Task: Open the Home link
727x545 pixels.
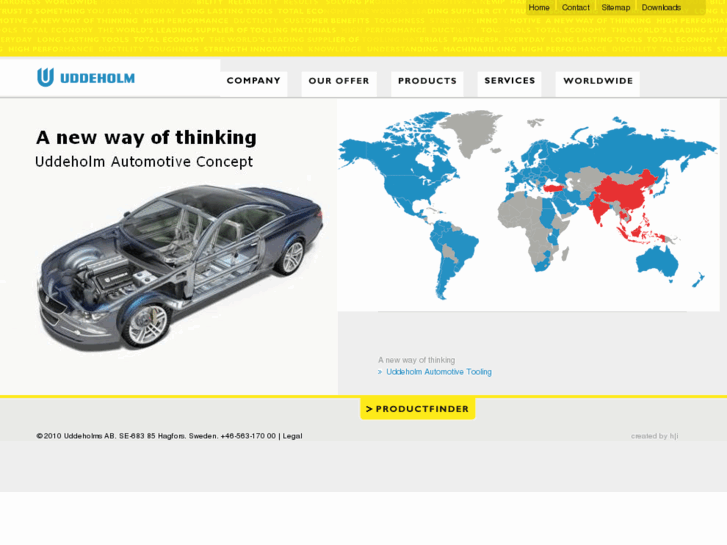Action: pos(539,7)
